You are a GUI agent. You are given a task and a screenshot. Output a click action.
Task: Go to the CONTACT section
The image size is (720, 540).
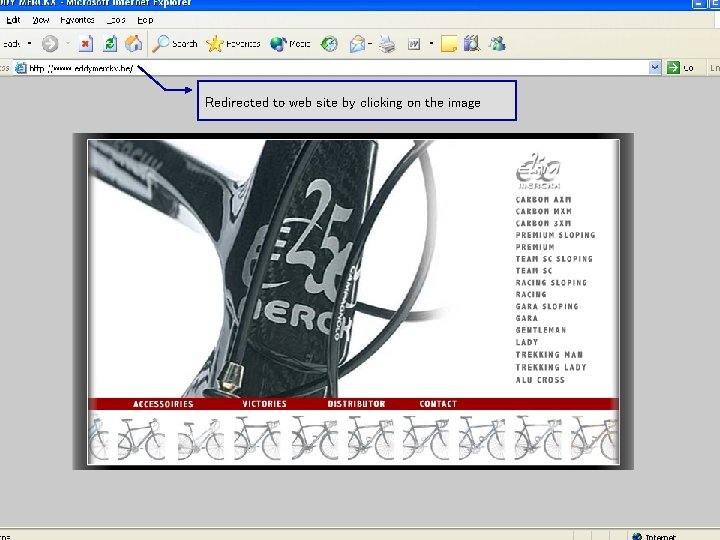[438, 404]
